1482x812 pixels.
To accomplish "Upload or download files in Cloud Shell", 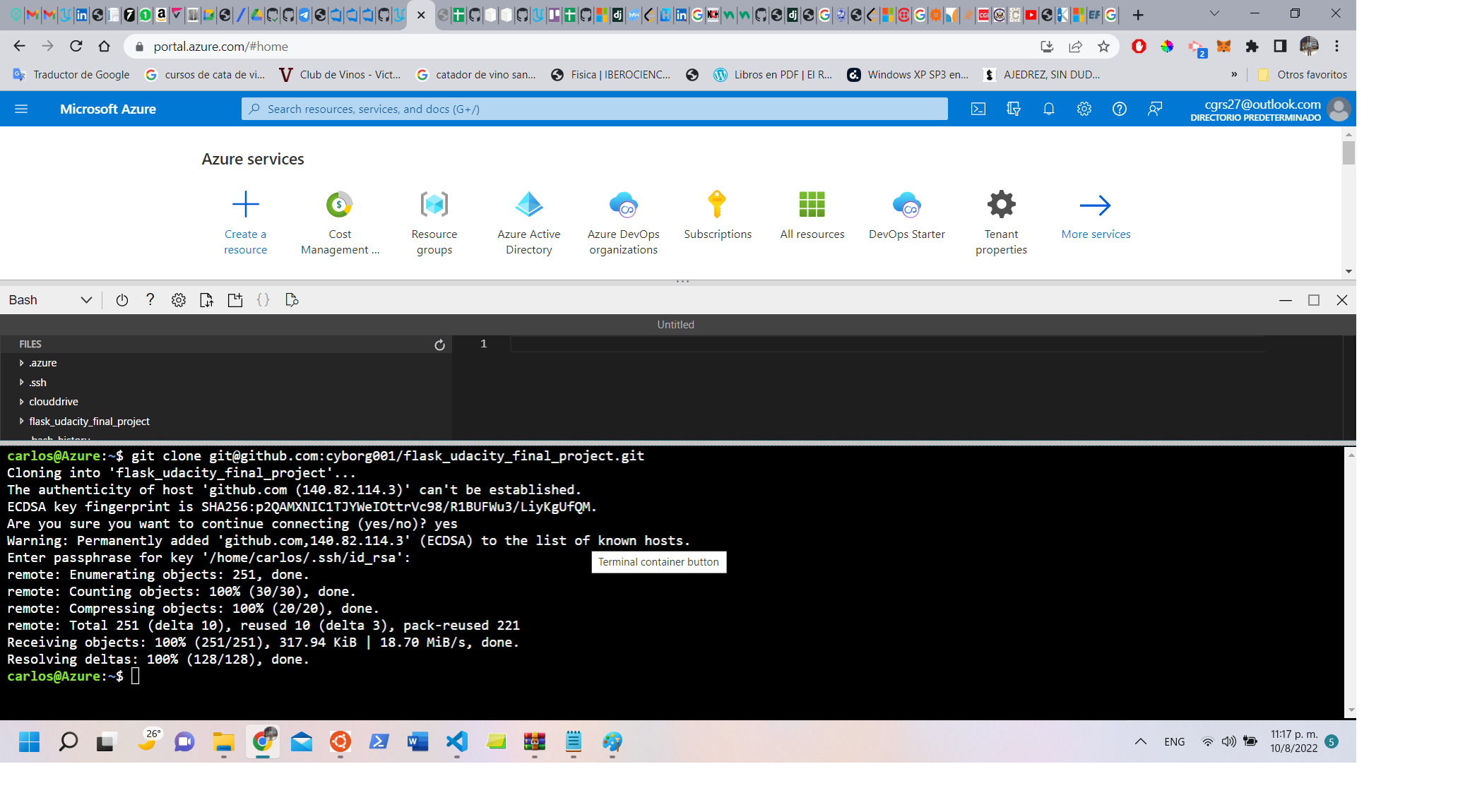I will 207,299.
